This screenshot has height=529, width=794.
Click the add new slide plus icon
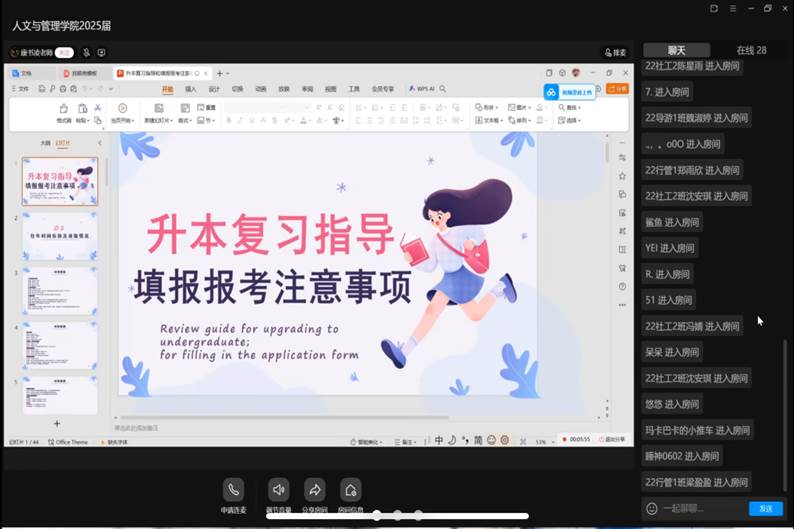[x=56, y=424]
